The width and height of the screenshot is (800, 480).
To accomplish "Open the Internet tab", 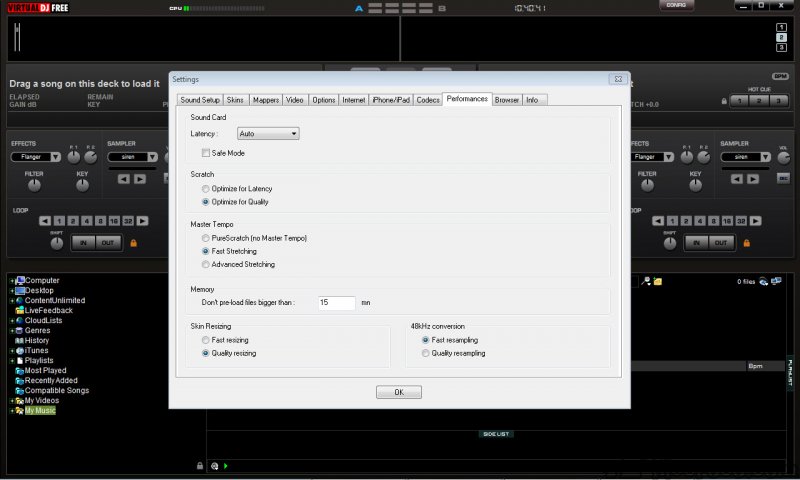I will tap(354, 100).
